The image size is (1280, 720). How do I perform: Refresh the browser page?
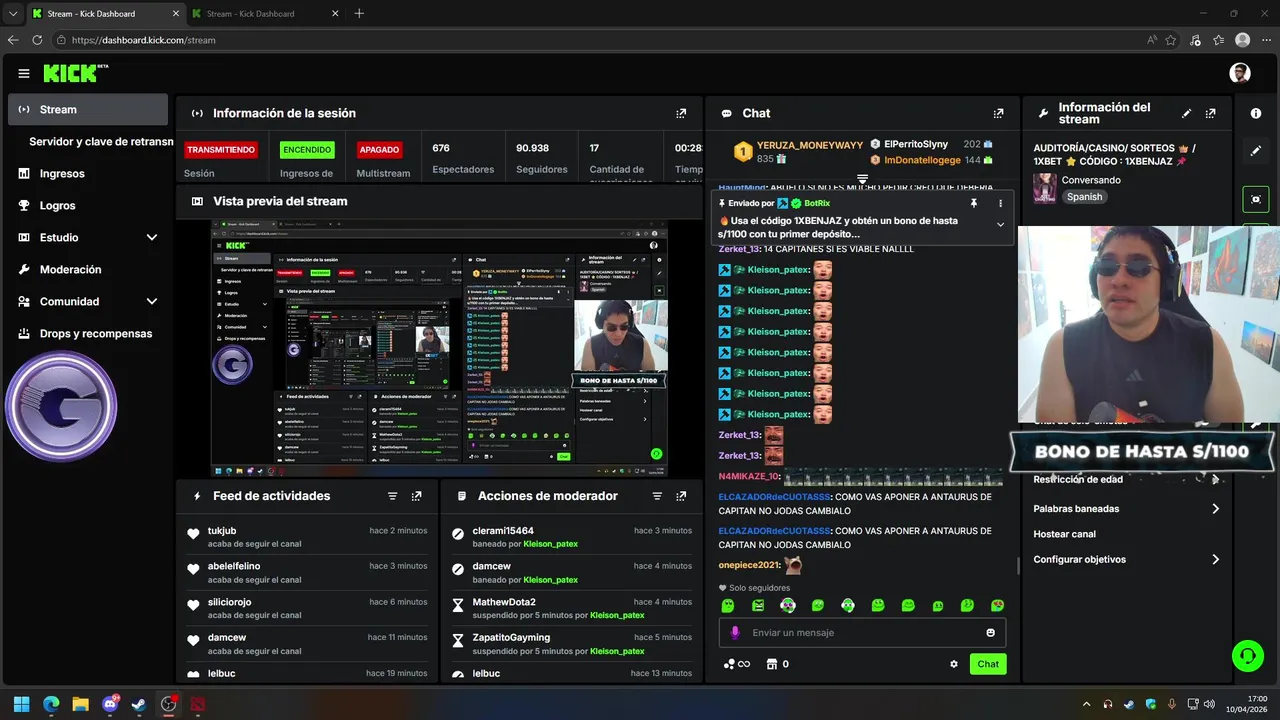pyautogui.click(x=37, y=40)
